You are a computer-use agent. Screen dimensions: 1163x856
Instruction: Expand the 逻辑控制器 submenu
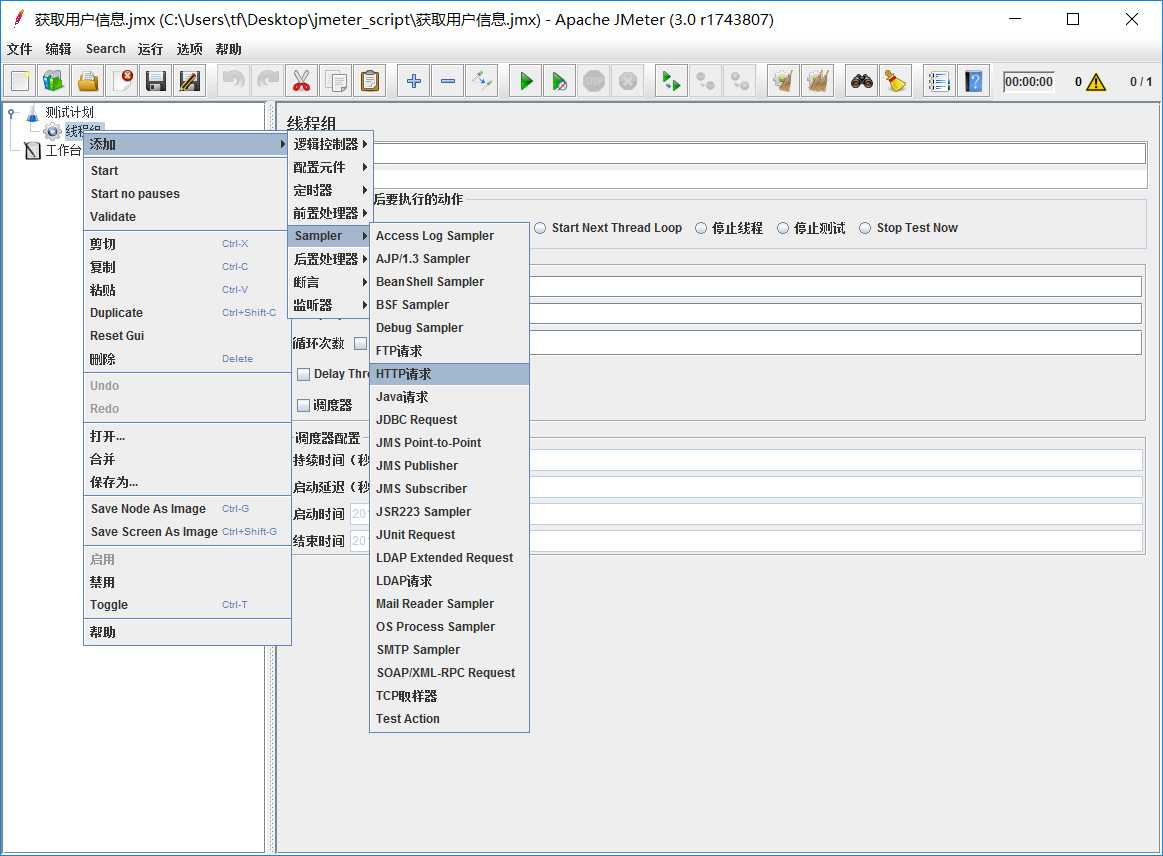pos(329,144)
